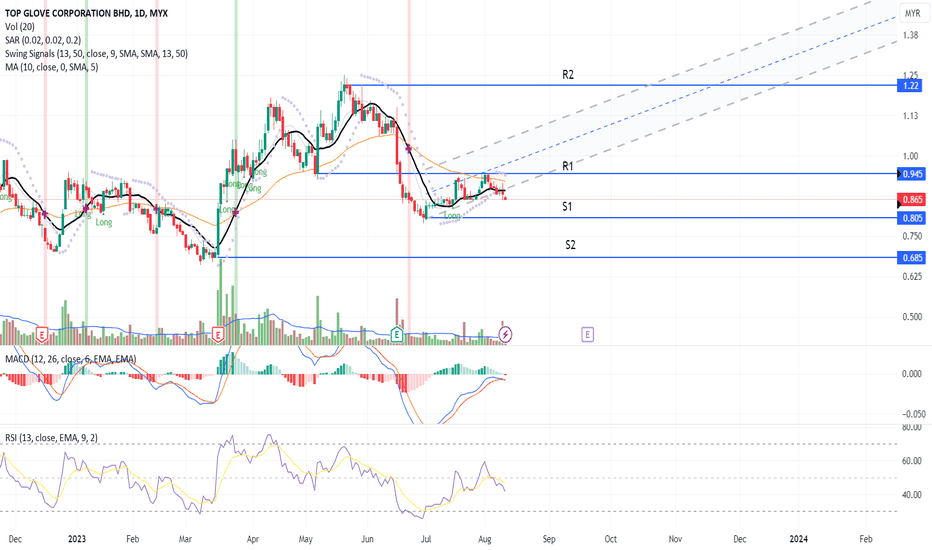Click the R2 resistance label
Screen dimensions: 932x550
click(x=568, y=75)
